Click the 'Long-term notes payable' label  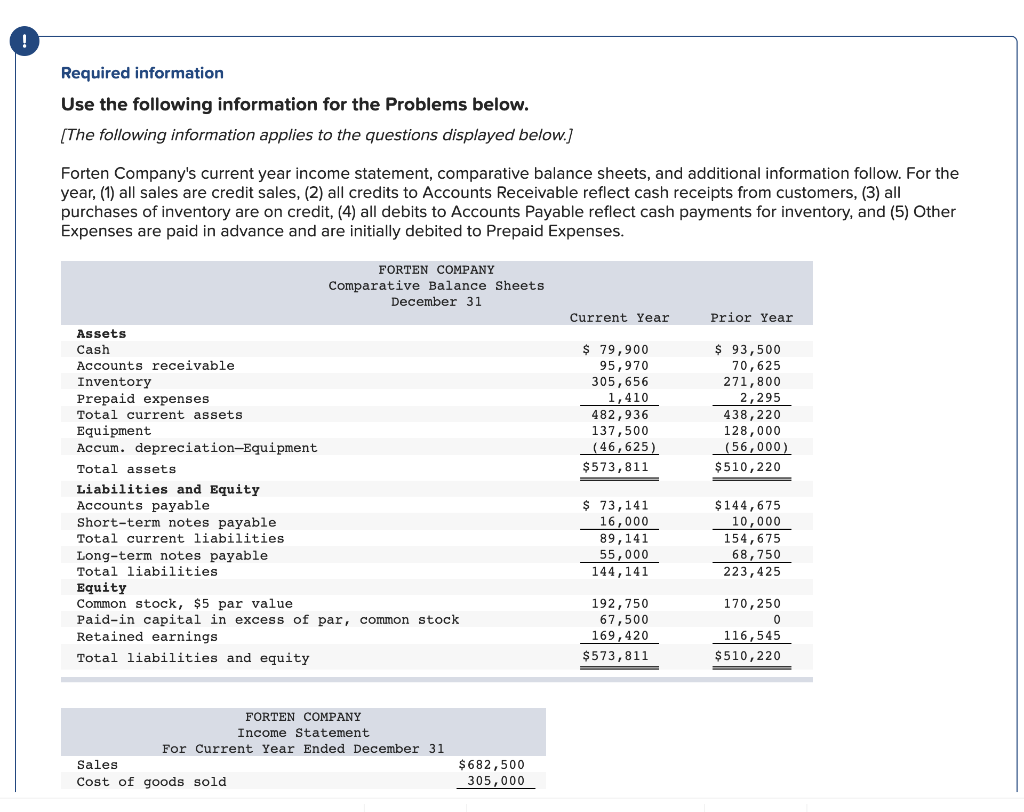[x=172, y=556]
